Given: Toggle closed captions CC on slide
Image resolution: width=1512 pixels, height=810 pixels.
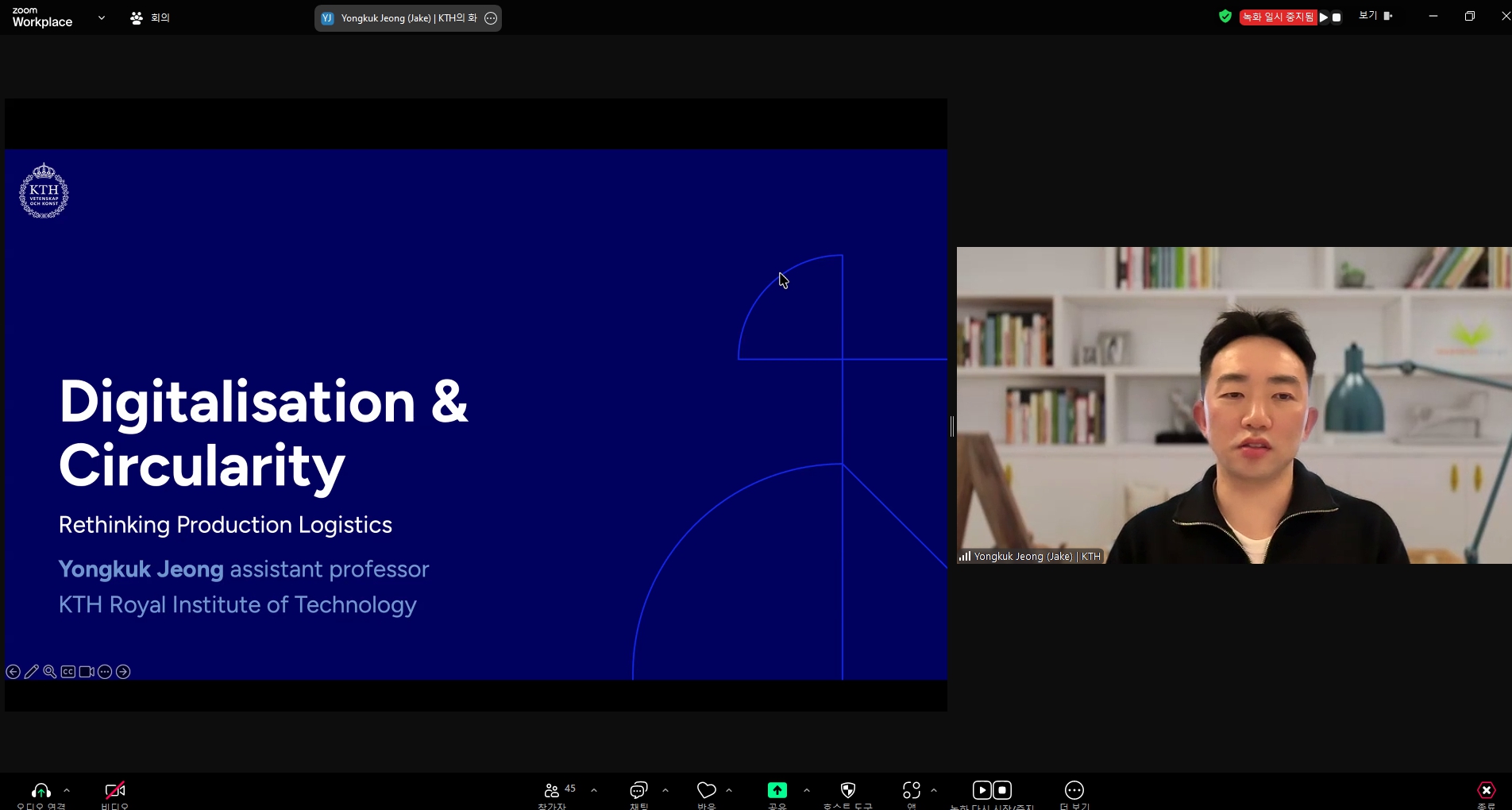Looking at the screenshot, I should point(68,672).
